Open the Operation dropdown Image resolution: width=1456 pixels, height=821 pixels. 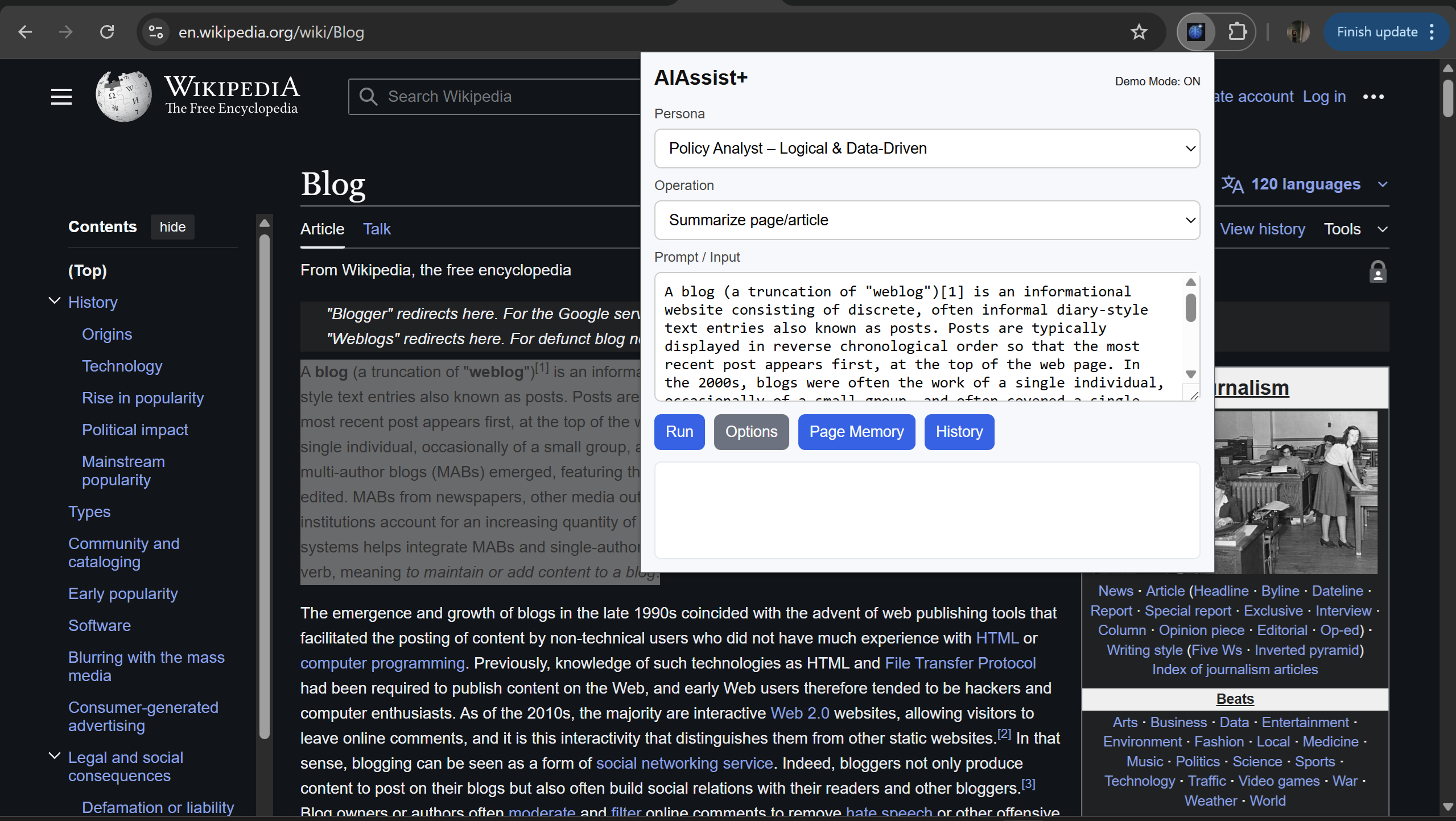[x=927, y=220]
